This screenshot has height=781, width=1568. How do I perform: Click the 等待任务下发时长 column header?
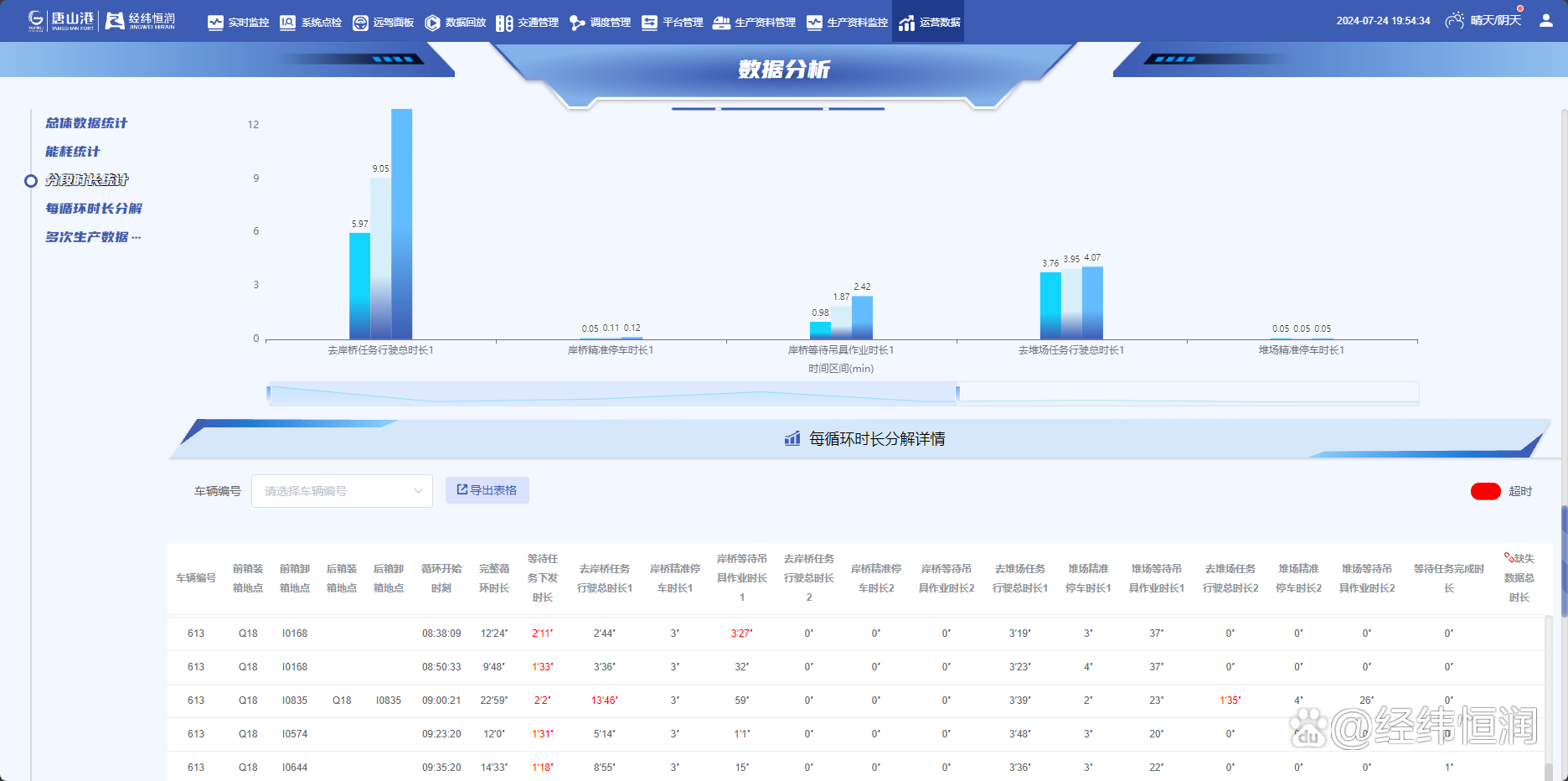click(x=543, y=578)
